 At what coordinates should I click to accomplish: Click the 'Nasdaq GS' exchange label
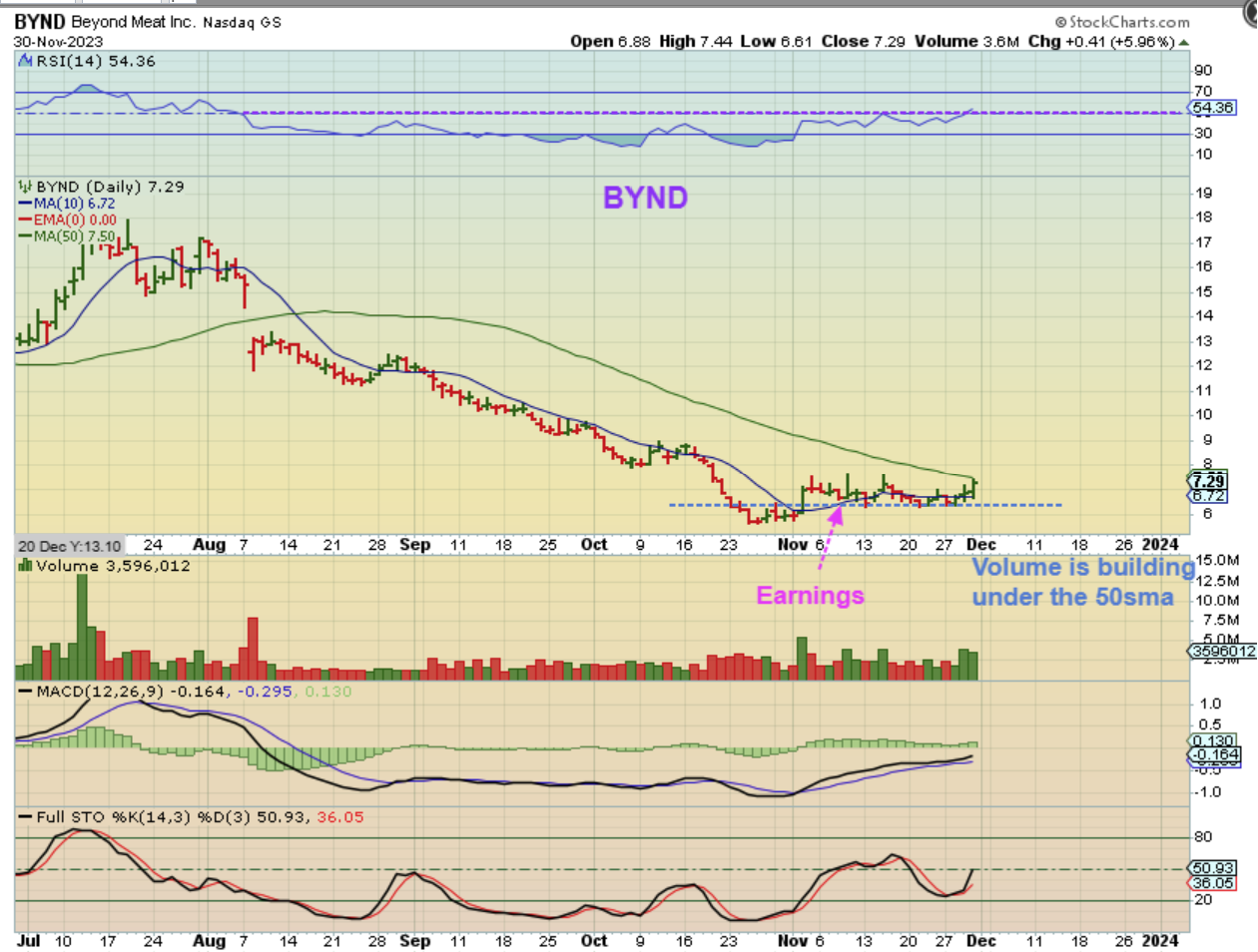[x=242, y=22]
